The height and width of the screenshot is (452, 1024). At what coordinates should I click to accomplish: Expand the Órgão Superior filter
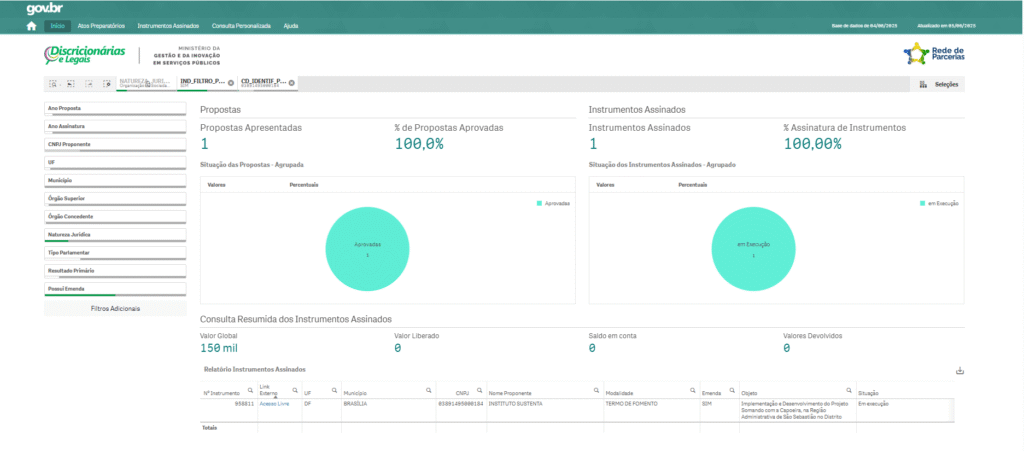click(116, 198)
